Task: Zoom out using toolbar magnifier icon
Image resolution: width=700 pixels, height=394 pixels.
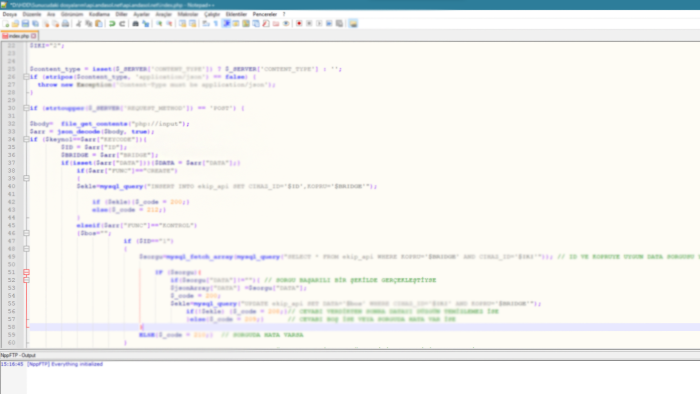Action: pos(169,23)
